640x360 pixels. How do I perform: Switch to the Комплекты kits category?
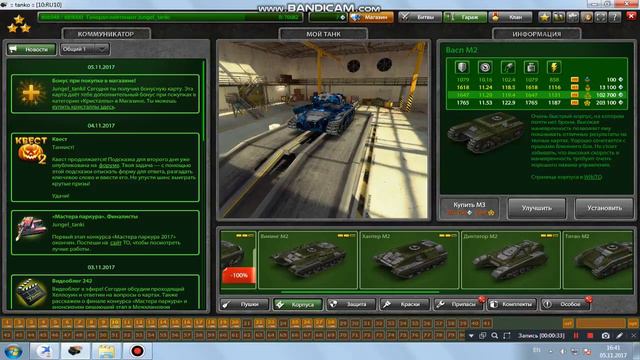[x=511, y=304]
